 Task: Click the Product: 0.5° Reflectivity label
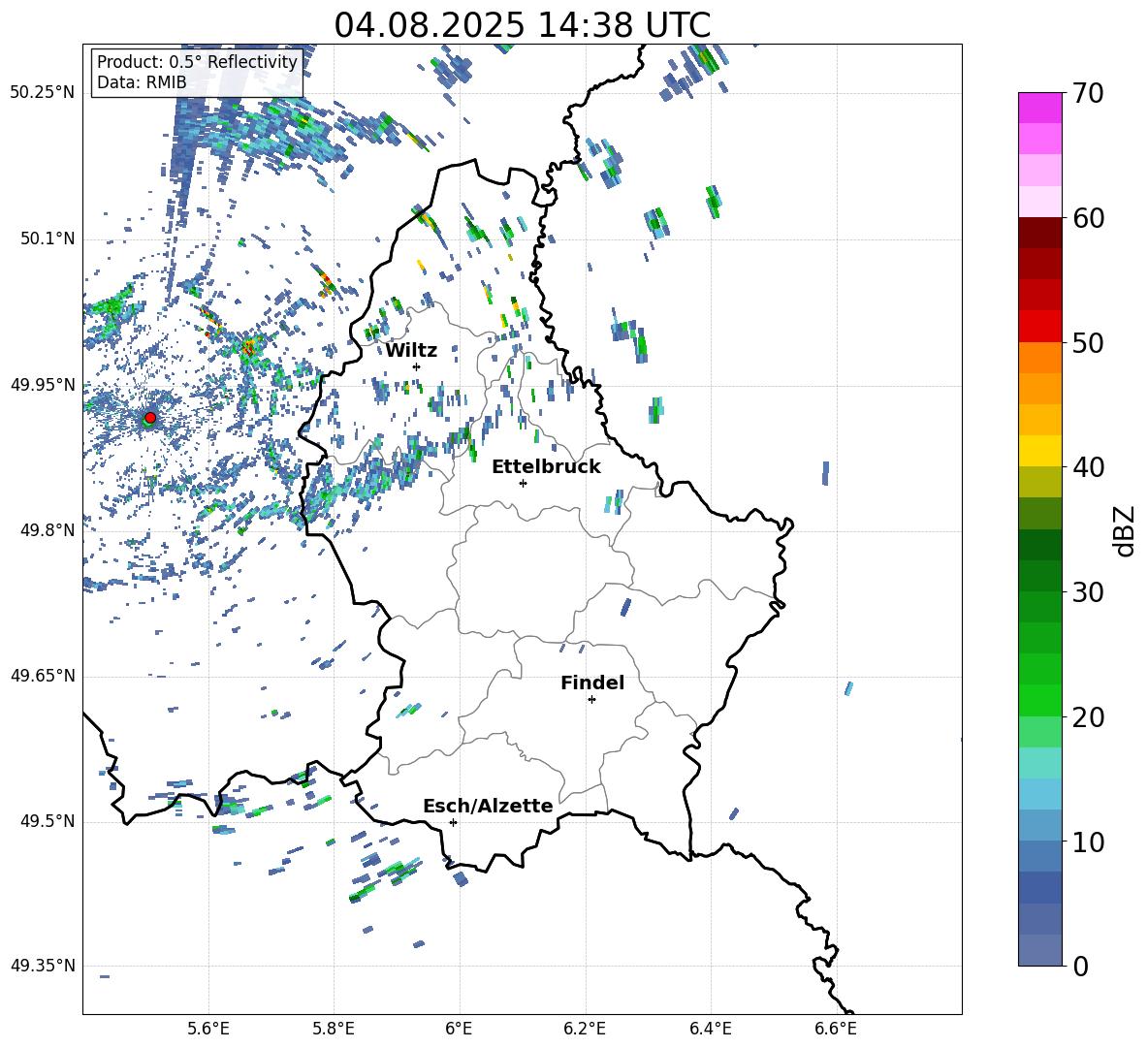(197, 61)
